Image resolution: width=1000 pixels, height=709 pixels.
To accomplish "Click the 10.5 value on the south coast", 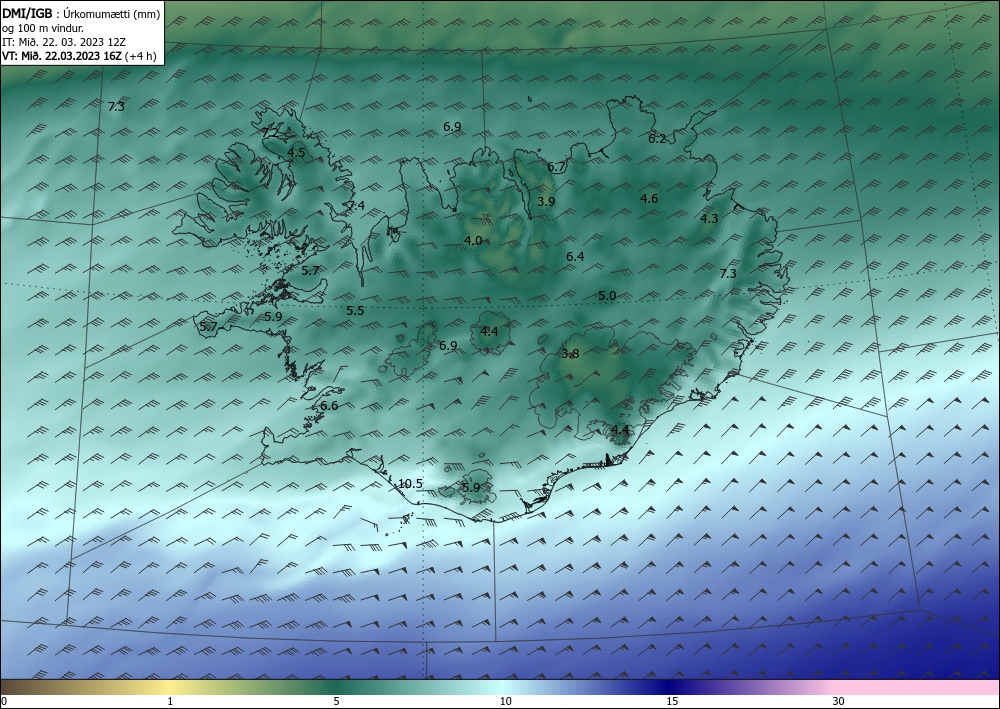I will click(x=410, y=484).
